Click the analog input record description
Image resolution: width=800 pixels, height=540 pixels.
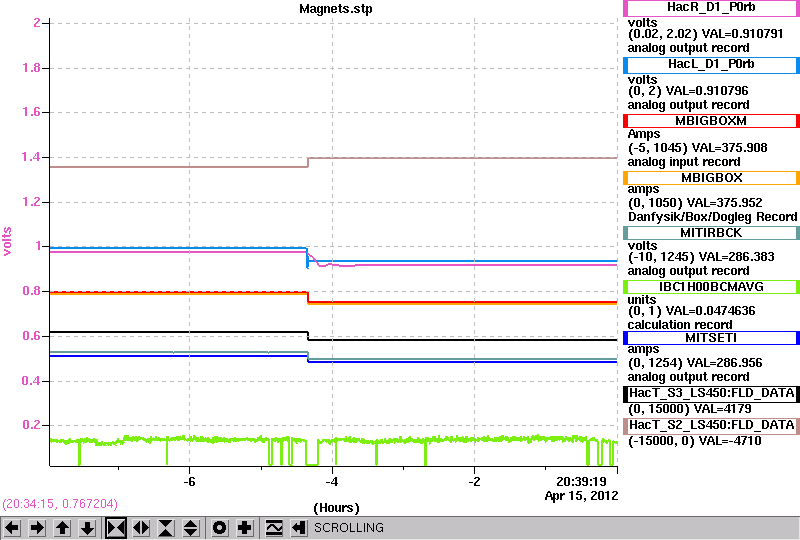tap(684, 162)
